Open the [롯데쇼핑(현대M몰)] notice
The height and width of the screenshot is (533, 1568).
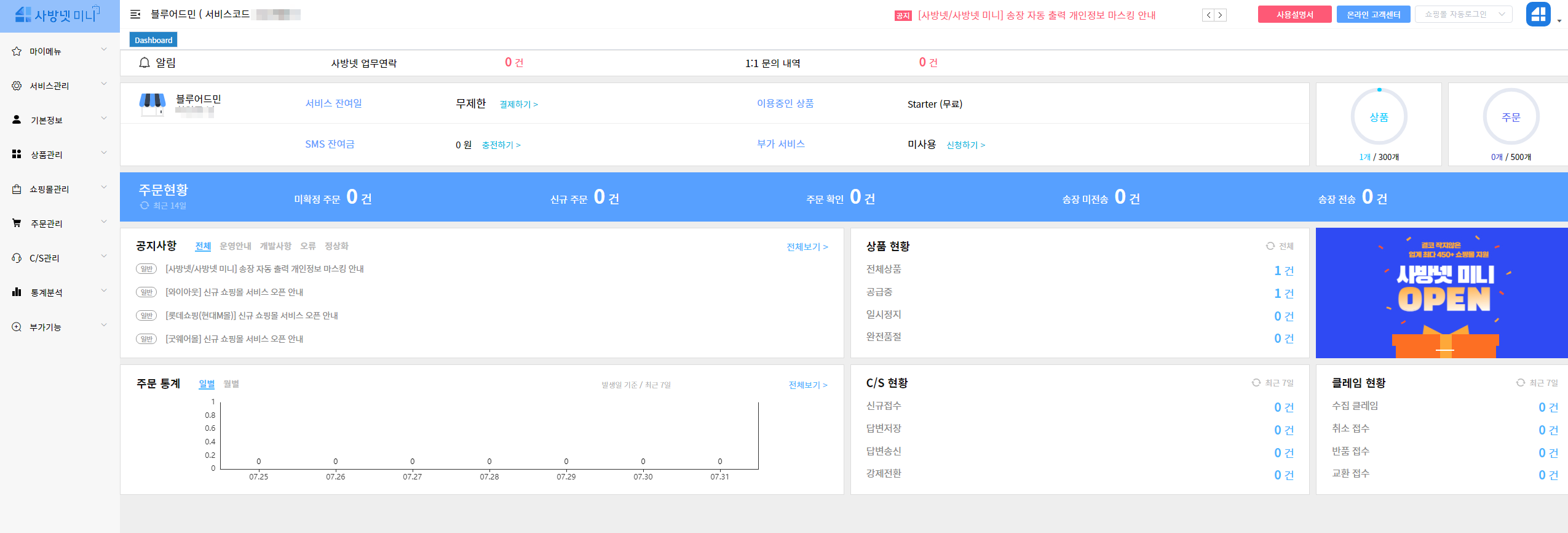click(252, 316)
